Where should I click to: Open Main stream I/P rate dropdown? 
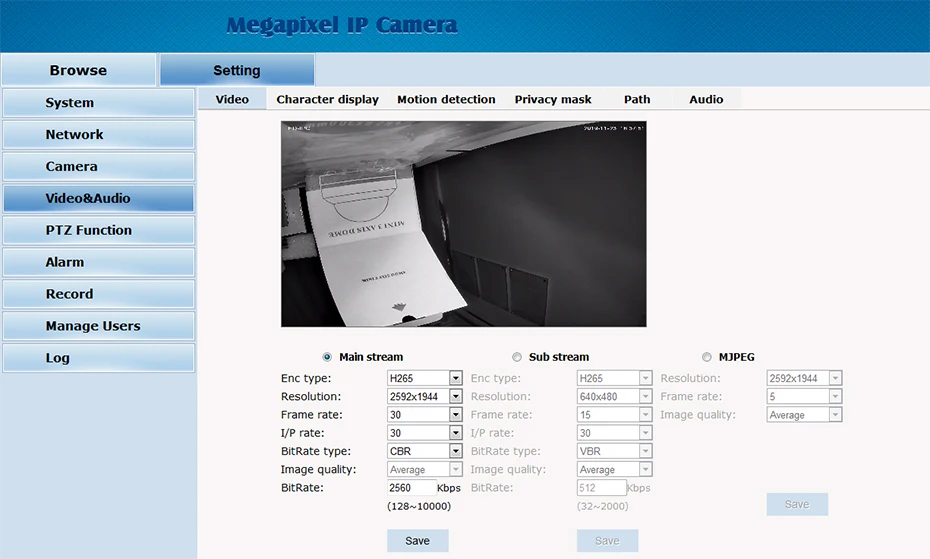425,433
